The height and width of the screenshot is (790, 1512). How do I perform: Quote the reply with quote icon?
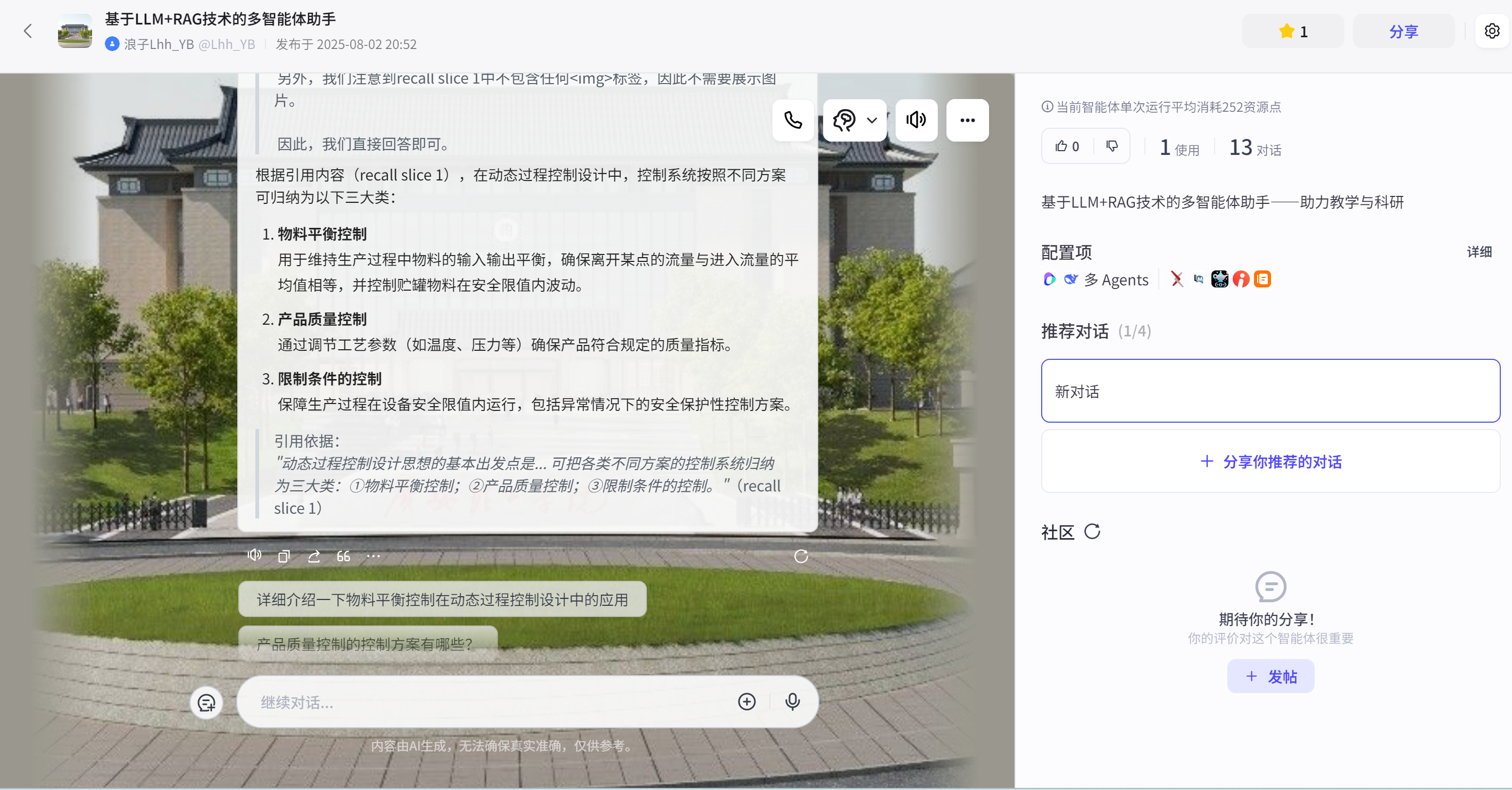pyautogui.click(x=343, y=556)
